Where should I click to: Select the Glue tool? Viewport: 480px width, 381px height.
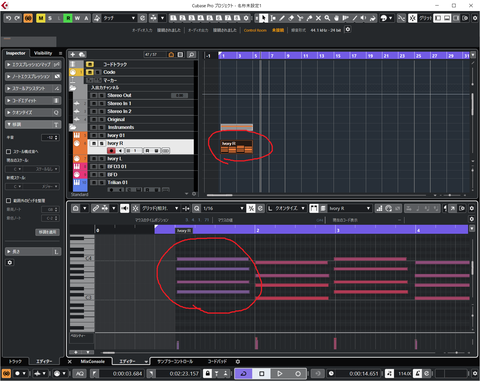309,18
